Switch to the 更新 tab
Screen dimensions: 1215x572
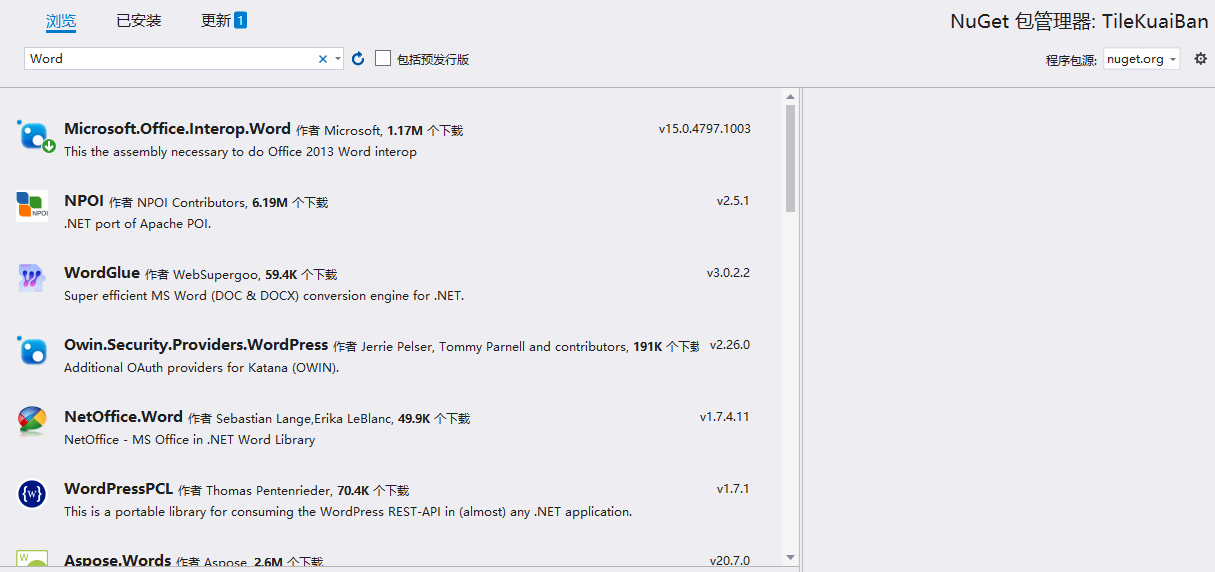216,20
